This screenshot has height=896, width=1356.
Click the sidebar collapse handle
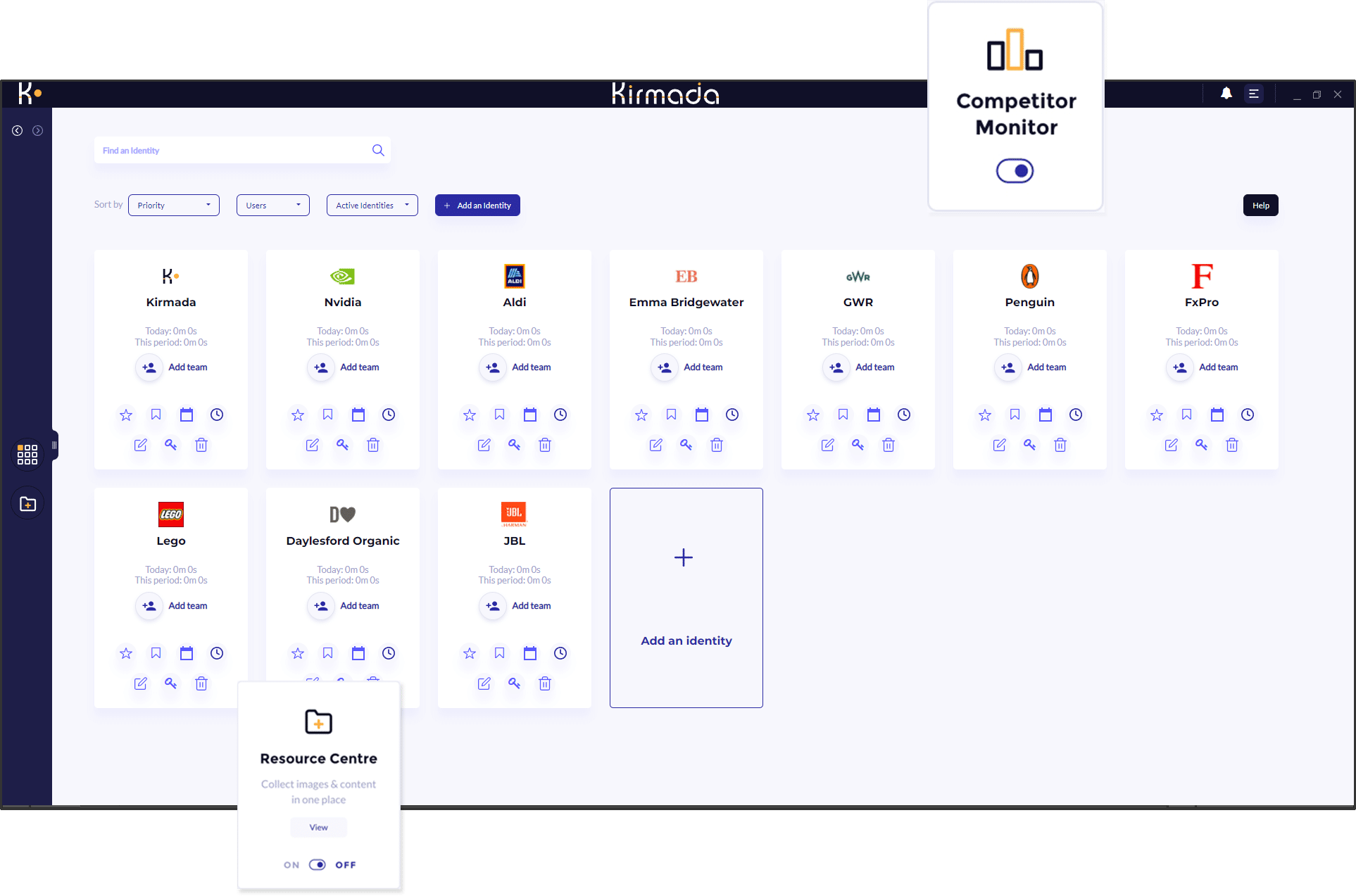[54, 445]
